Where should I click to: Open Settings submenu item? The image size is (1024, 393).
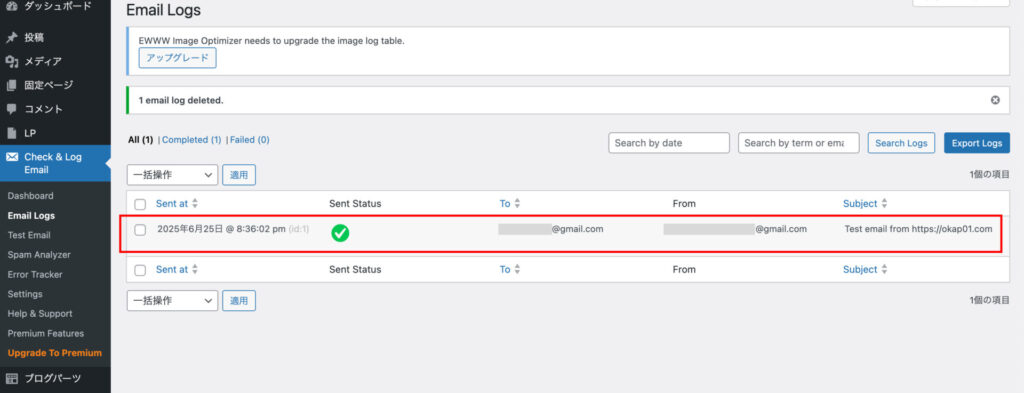tap(25, 294)
